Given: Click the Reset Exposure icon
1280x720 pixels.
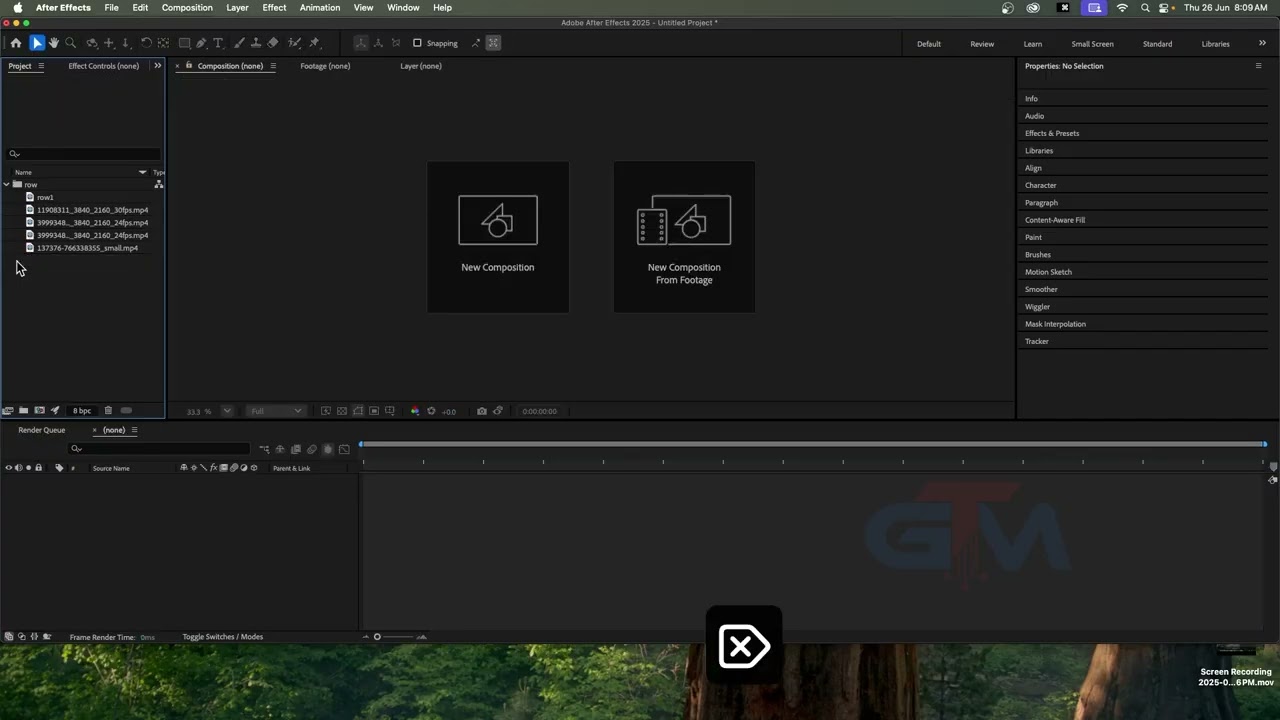Looking at the screenshot, I should [431, 411].
